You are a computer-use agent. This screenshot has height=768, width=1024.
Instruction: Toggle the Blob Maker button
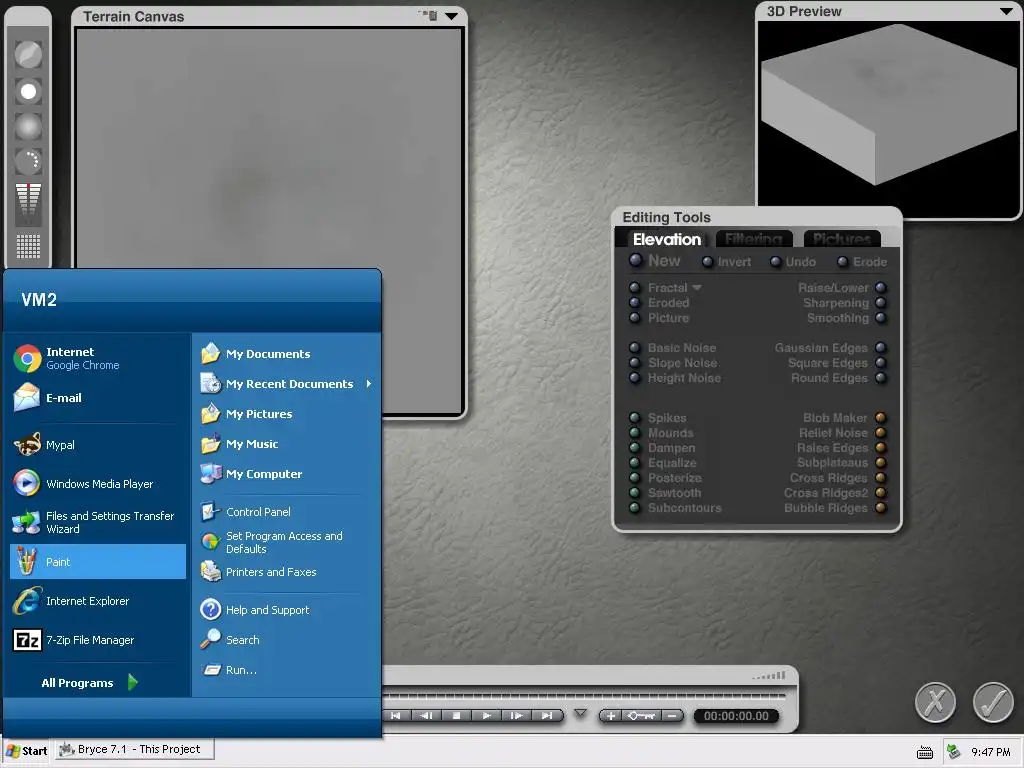[881, 417]
